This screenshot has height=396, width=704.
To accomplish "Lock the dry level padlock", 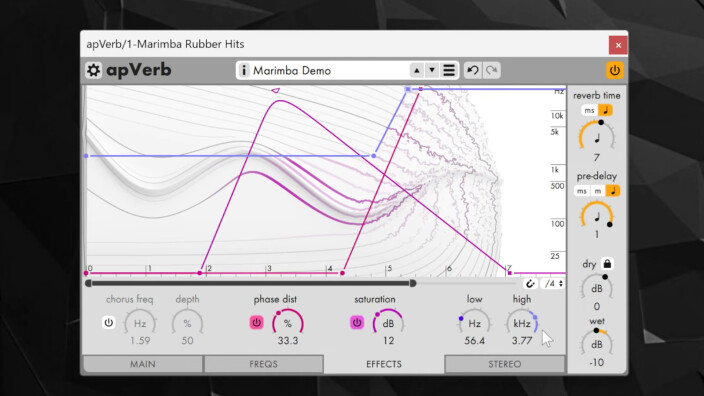I will [607, 264].
